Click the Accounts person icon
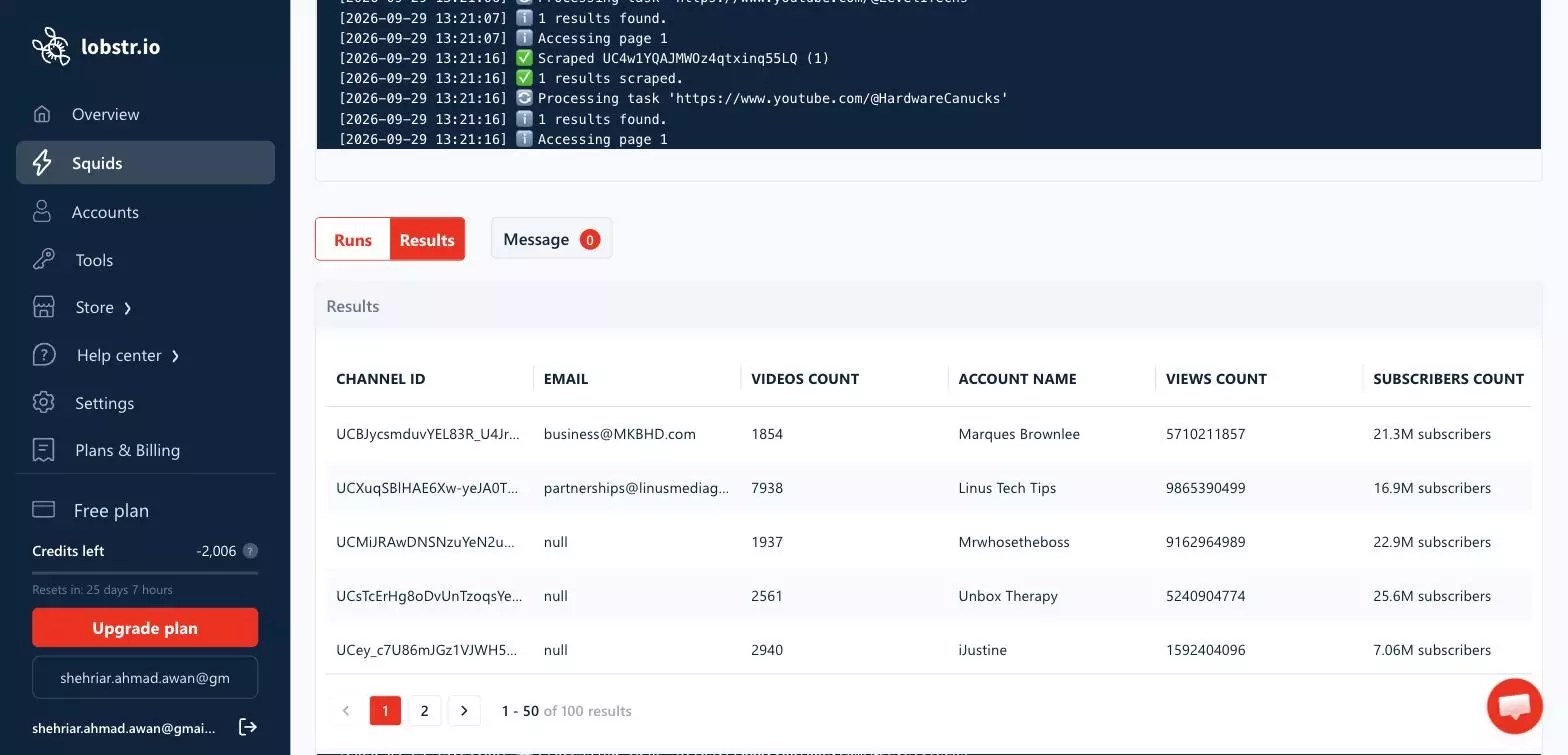The width and height of the screenshot is (1568, 755). (x=42, y=212)
